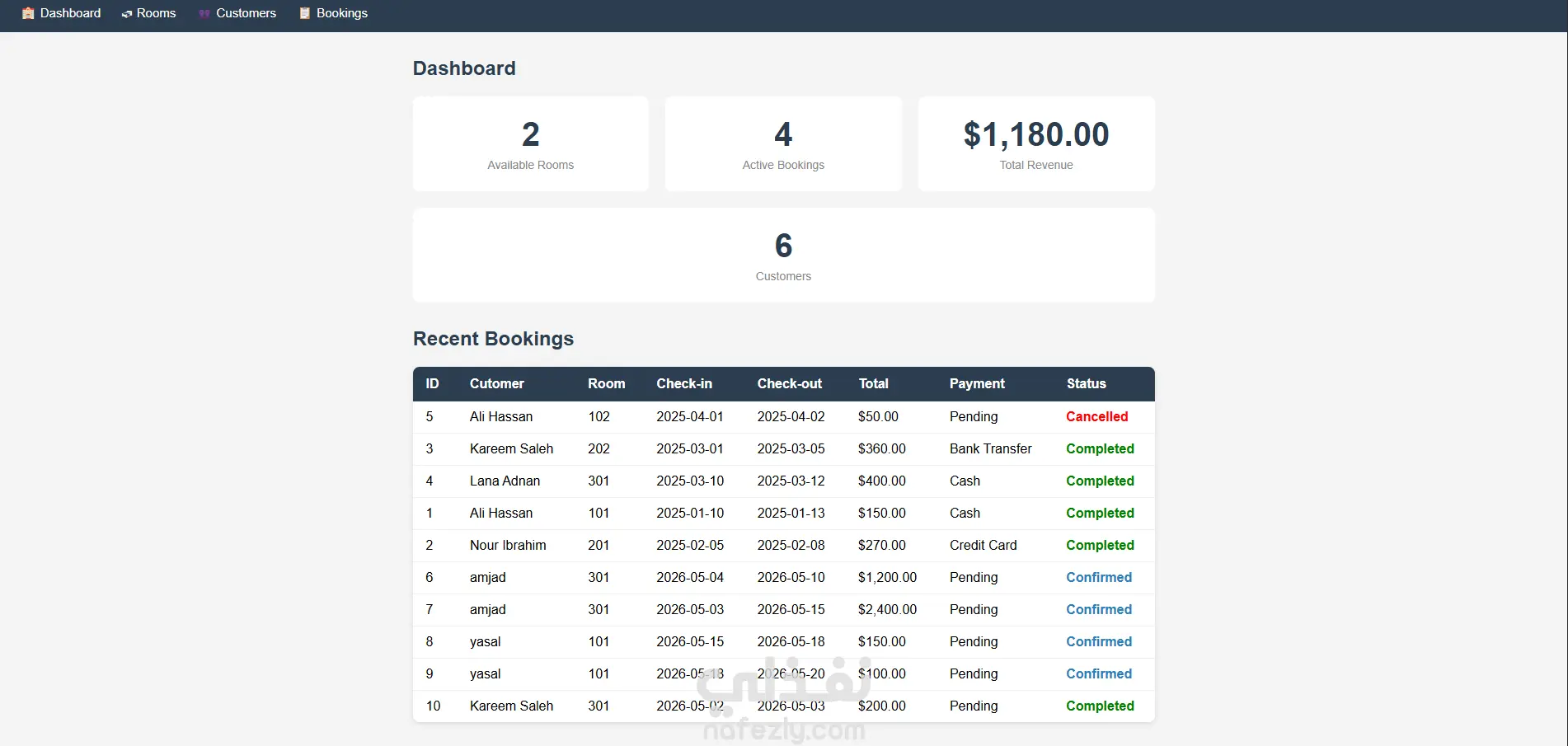The width and height of the screenshot is (1568, 746).
Task: Click the Check-in column header
Action: pyautogui.click(x=684, y=383)
